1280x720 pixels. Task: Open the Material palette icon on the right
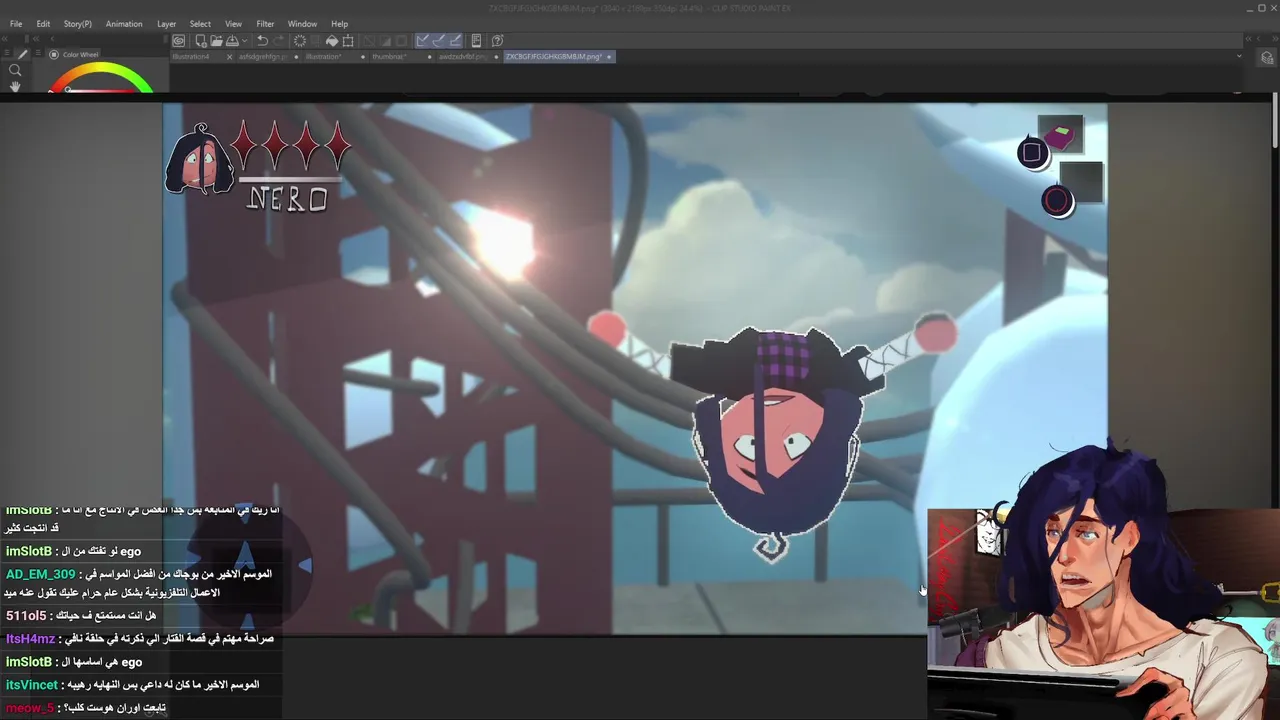point(1266,57)
